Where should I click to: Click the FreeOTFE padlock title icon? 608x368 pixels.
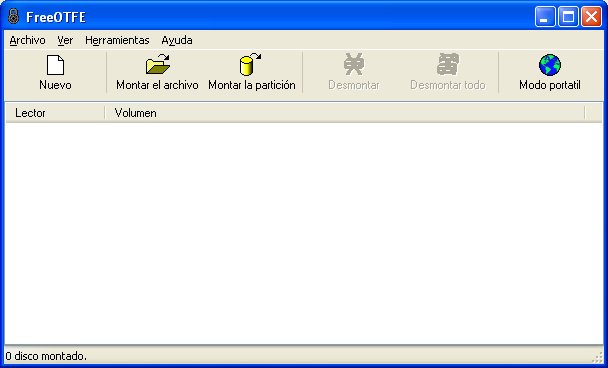click(14, 17)
